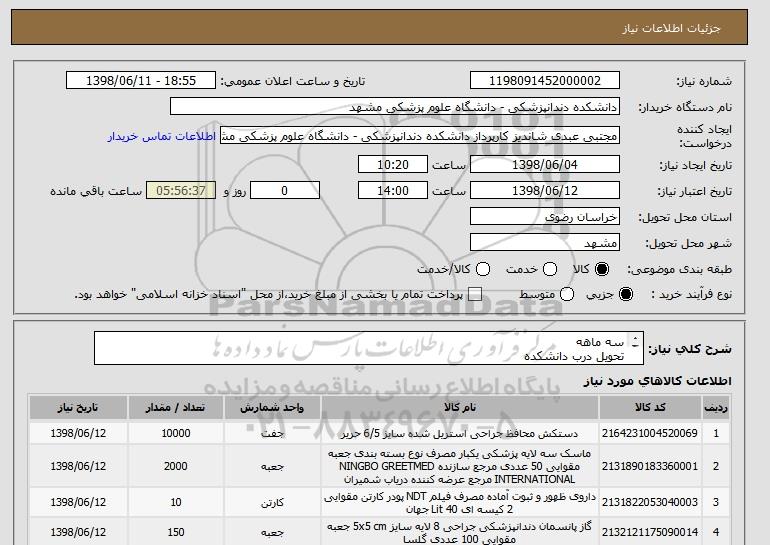
Task: Click the surgical glove item name in row 1
Action: click(460, 434)
